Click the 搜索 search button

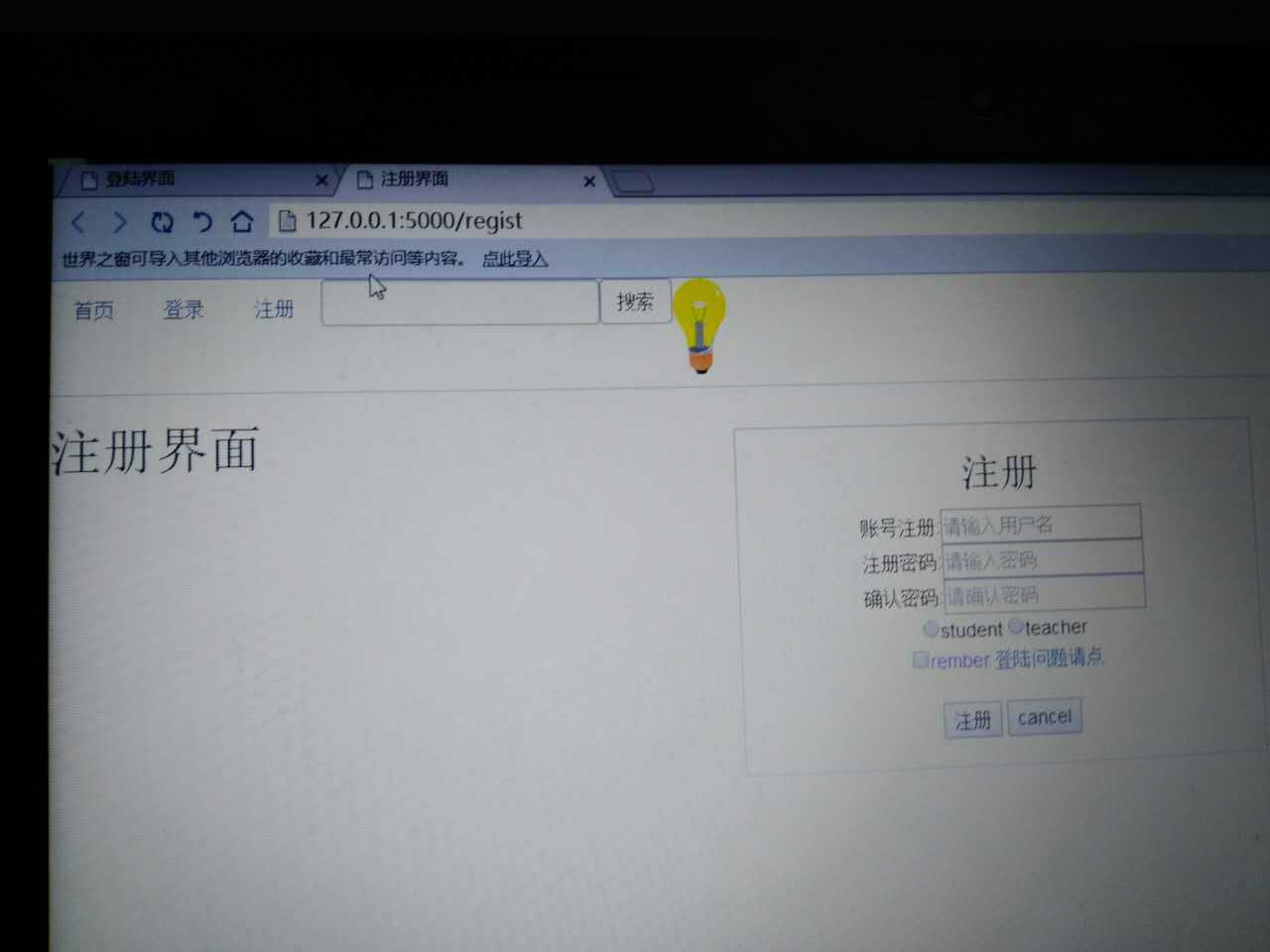point(635,301)
